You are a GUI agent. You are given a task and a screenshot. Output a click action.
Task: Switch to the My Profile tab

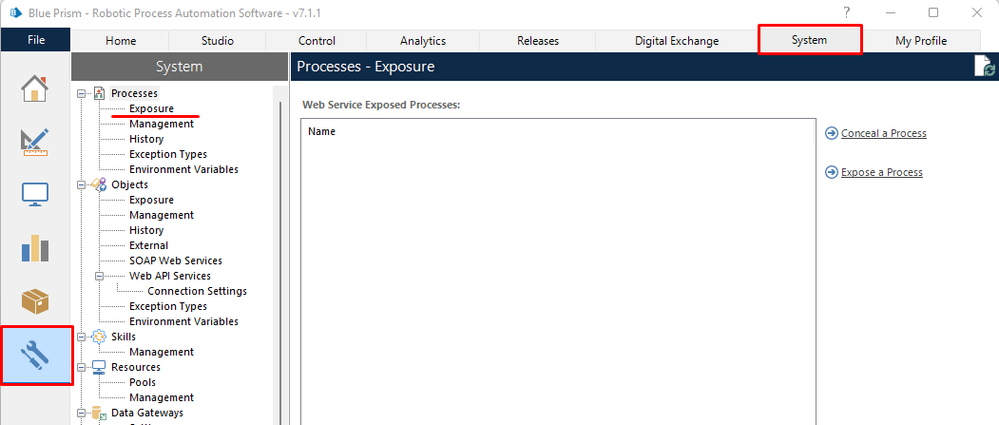coord(921,41)
